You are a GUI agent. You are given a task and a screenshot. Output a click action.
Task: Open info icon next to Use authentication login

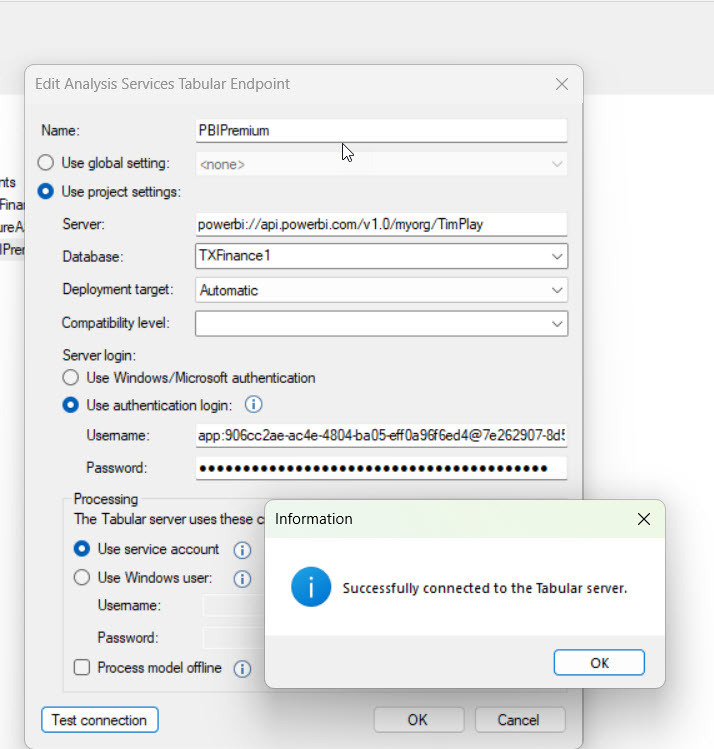click(x=254, y=405)
